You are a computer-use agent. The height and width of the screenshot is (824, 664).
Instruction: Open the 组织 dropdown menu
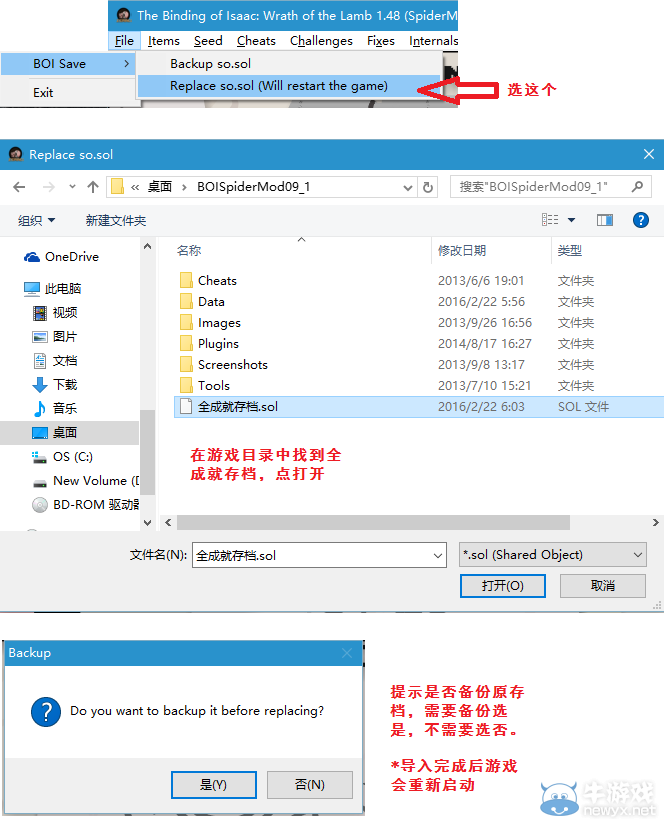click(36, 221)
